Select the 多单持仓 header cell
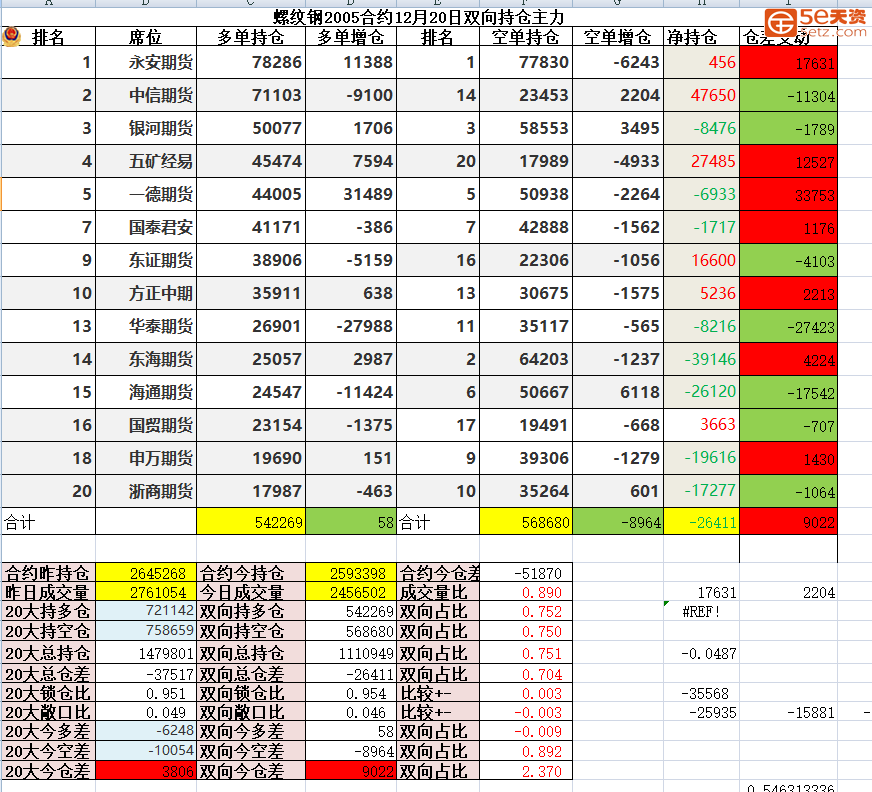Image resolution: width=872 pixels, height=792 pixels. (251, 37)
